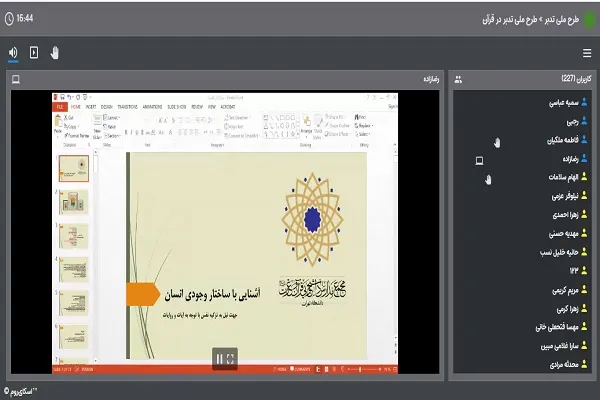Click the green room status indicator
600x400 pixels.
pos(589,20)
